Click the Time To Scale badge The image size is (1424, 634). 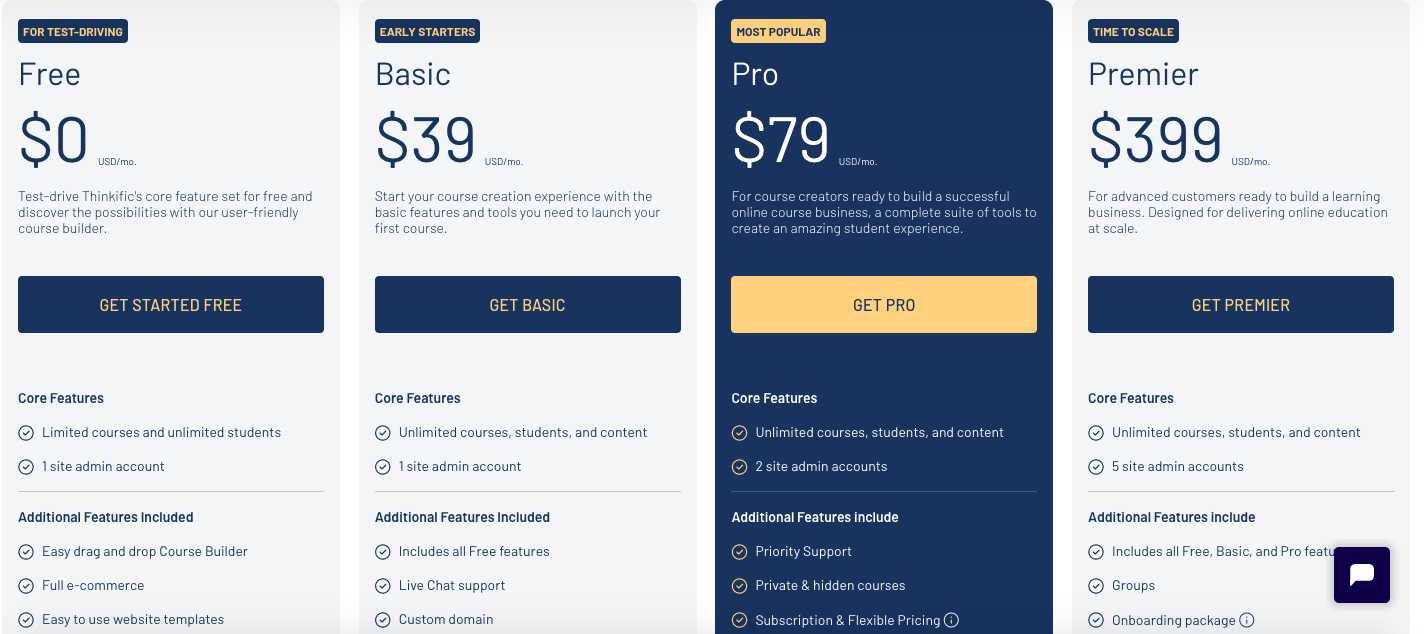pos(1133,32)
